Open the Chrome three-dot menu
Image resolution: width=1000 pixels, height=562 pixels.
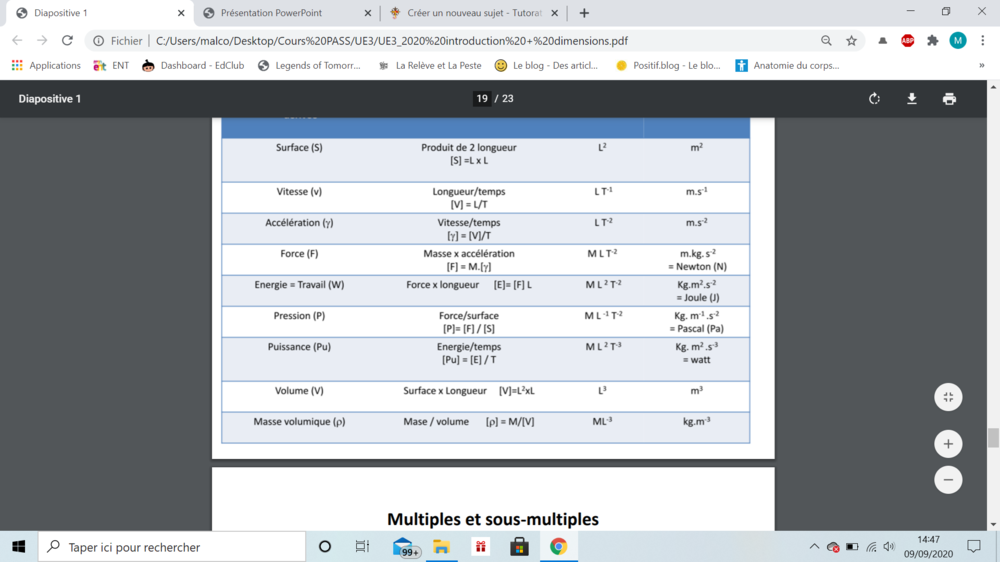[983, 41]
